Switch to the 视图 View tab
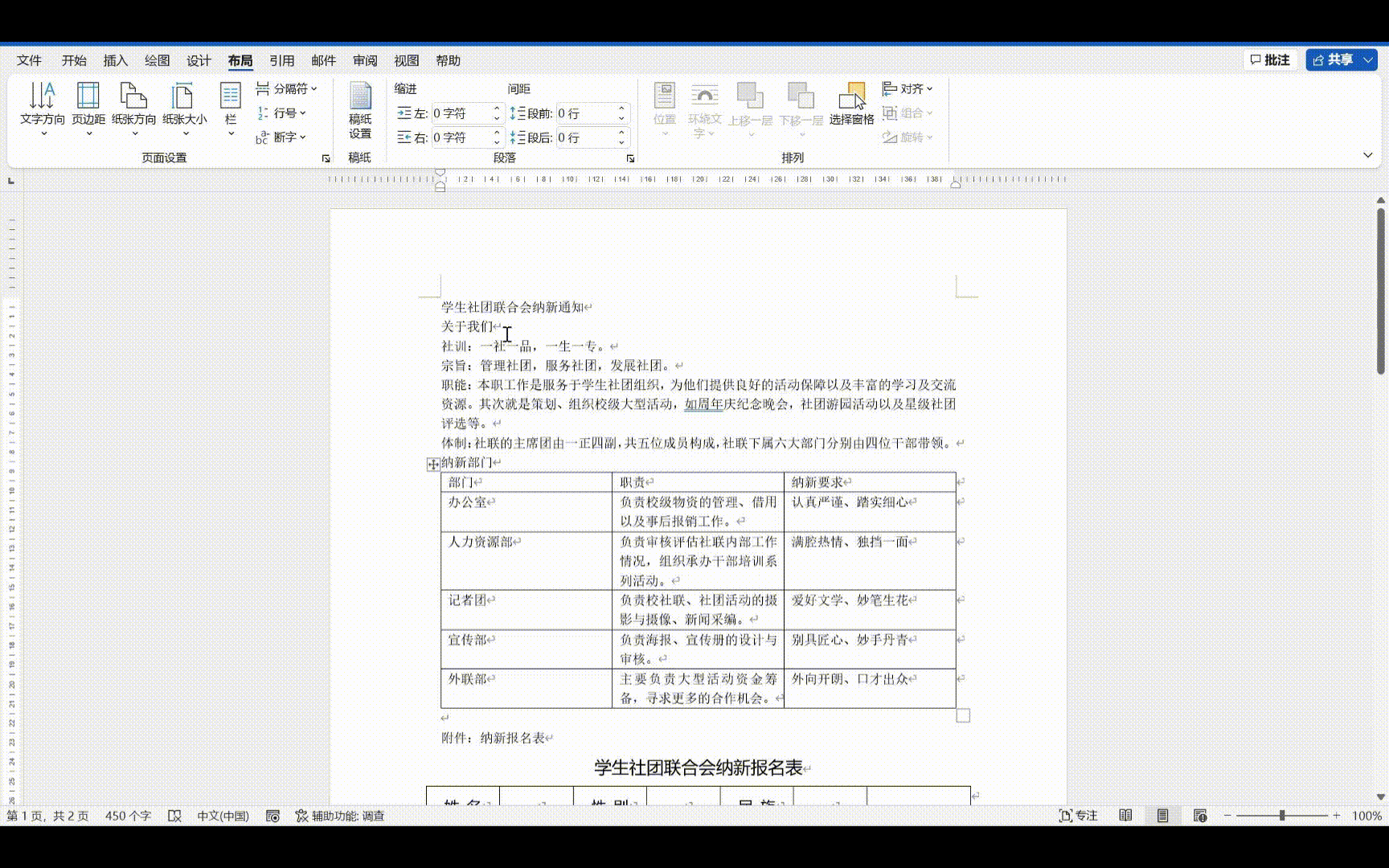This screenshot has width=1389, height=868. [x=407, y=61]
